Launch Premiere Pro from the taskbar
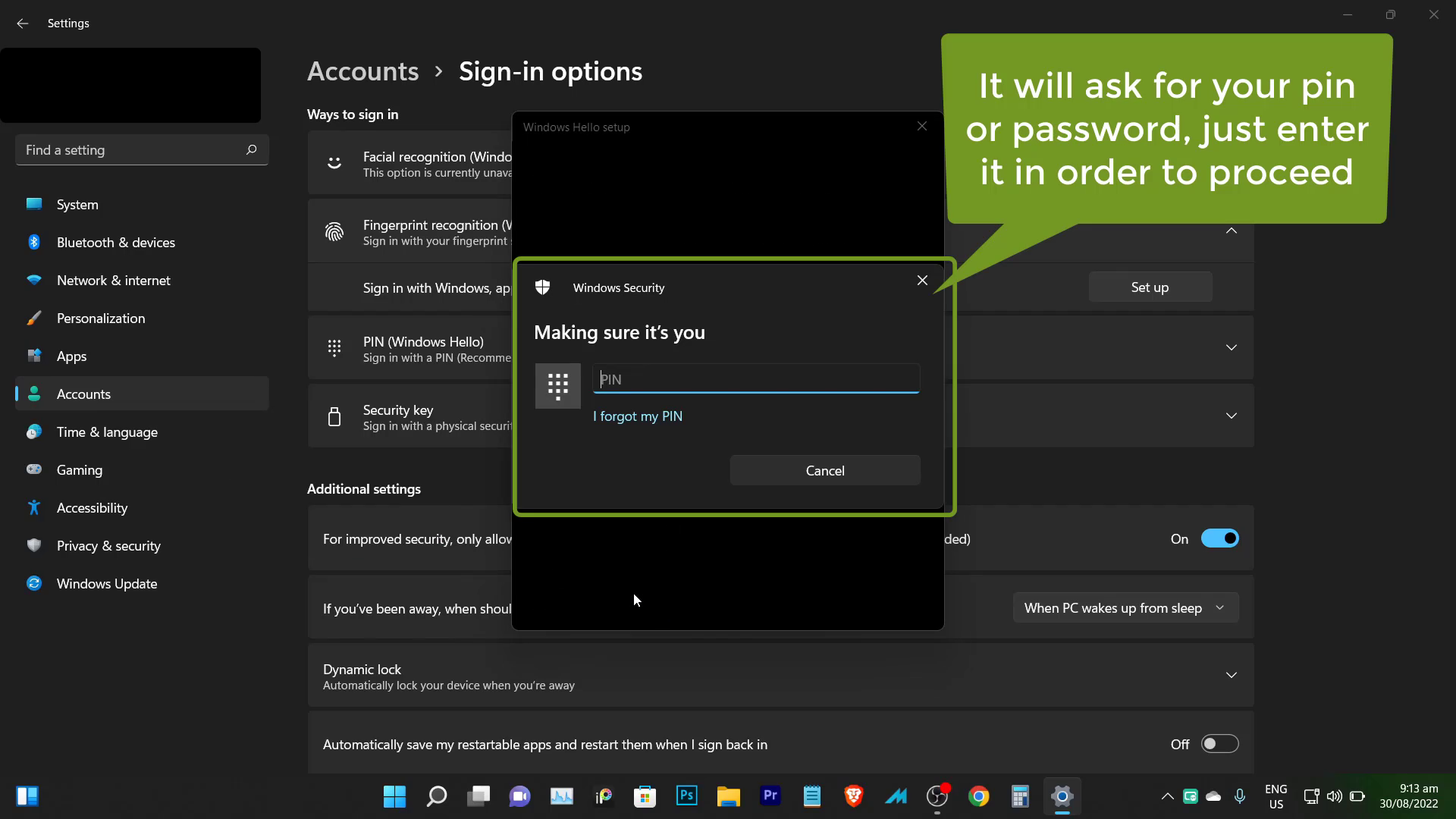 point(770,796)
